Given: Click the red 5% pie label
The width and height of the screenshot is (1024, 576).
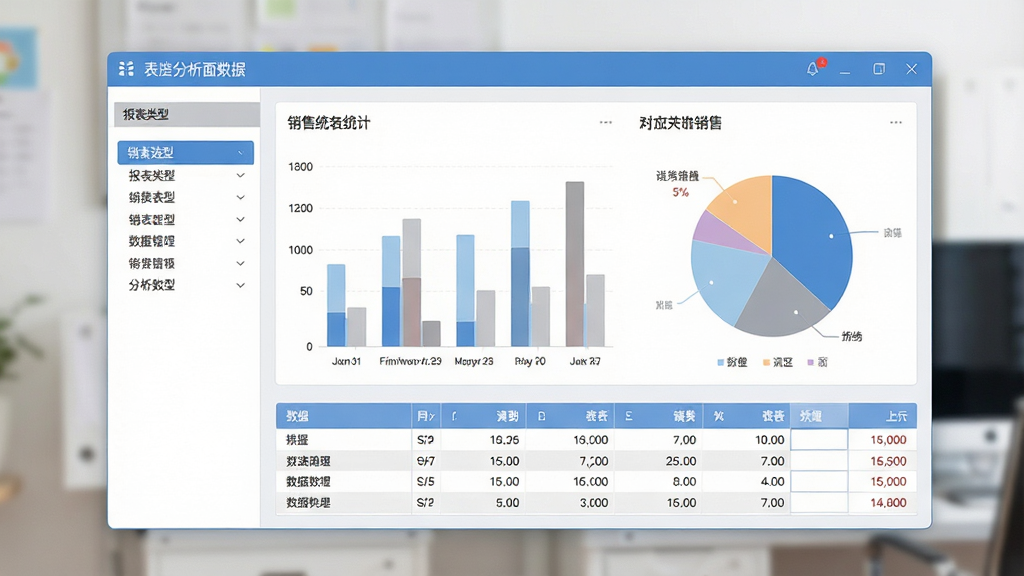Looking at the screenshot, I should 680,193.
